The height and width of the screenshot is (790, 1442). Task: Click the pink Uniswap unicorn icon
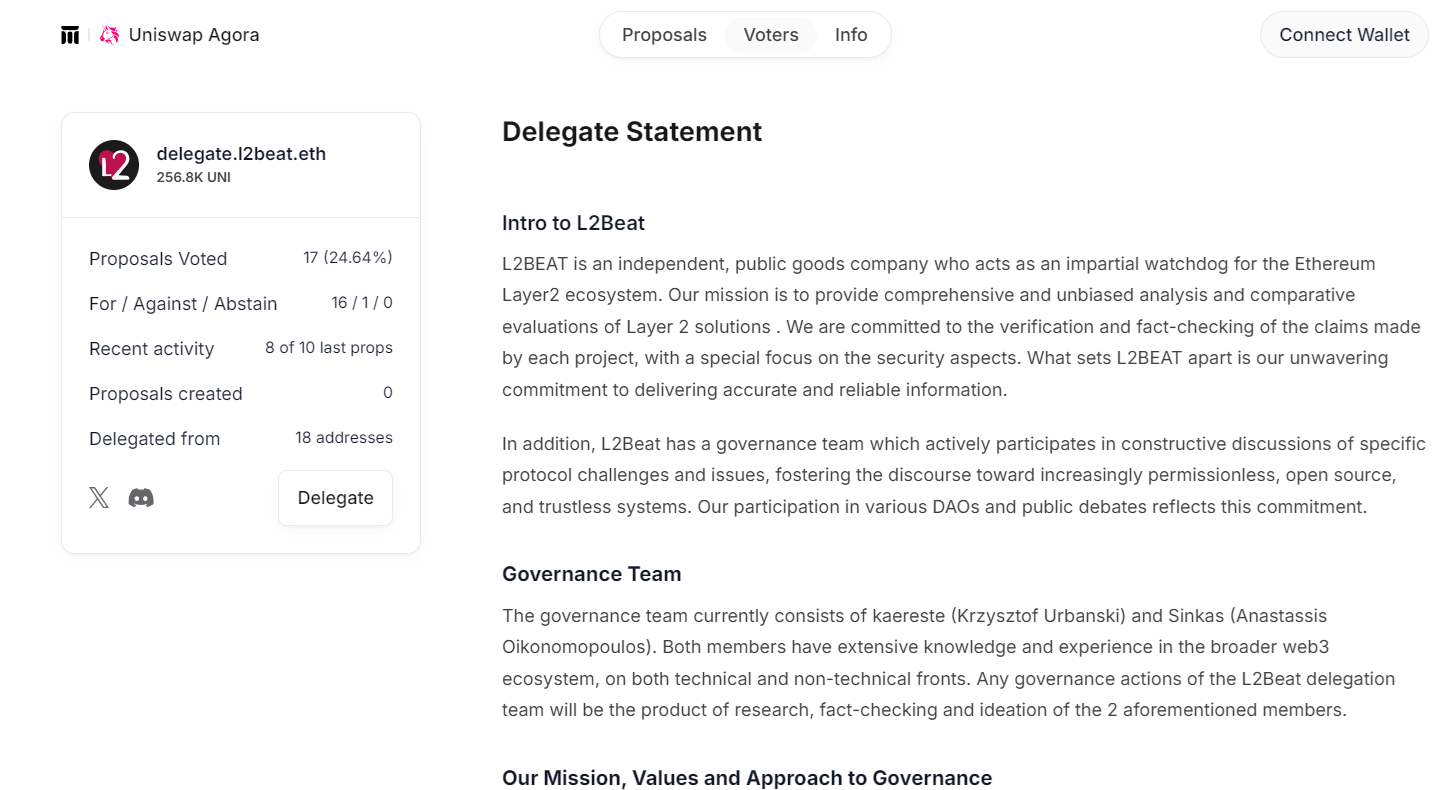pos(109,35)
